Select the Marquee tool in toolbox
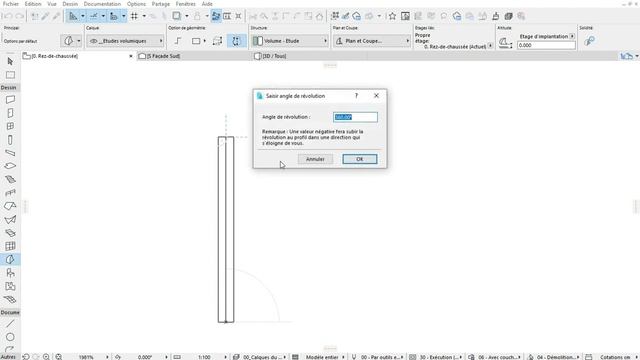 [x=10, y=75]
